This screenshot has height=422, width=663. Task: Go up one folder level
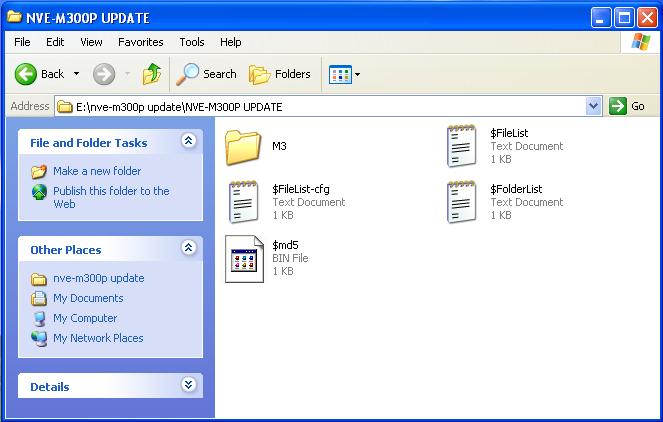pyautogui.click(x=152, y=74)
